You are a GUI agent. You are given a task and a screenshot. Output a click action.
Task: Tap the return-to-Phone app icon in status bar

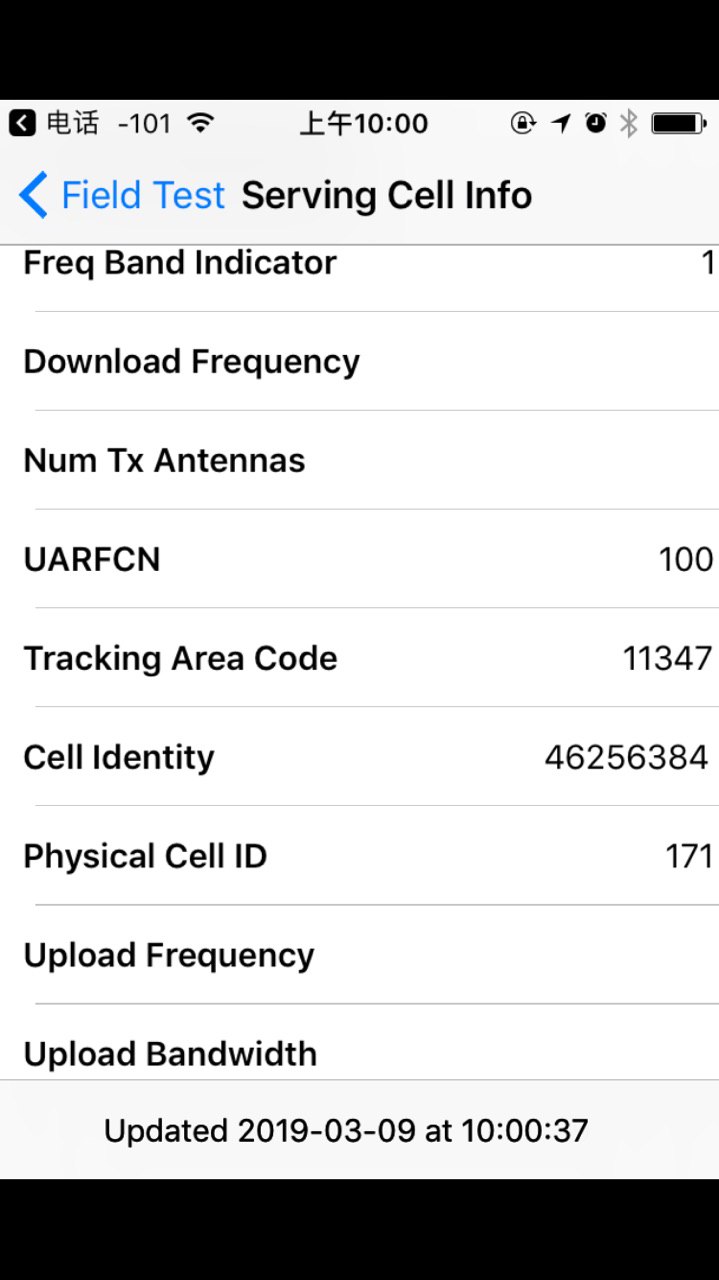[22, 123]
